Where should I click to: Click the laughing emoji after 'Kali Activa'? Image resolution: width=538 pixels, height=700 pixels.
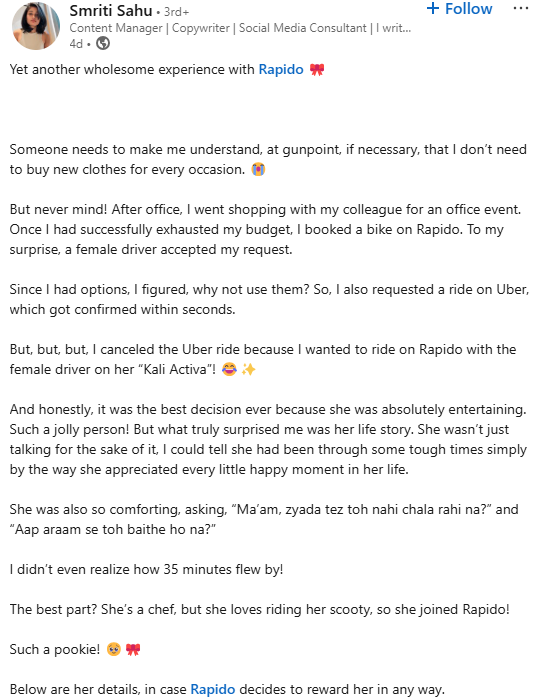(x=229, y=370)
